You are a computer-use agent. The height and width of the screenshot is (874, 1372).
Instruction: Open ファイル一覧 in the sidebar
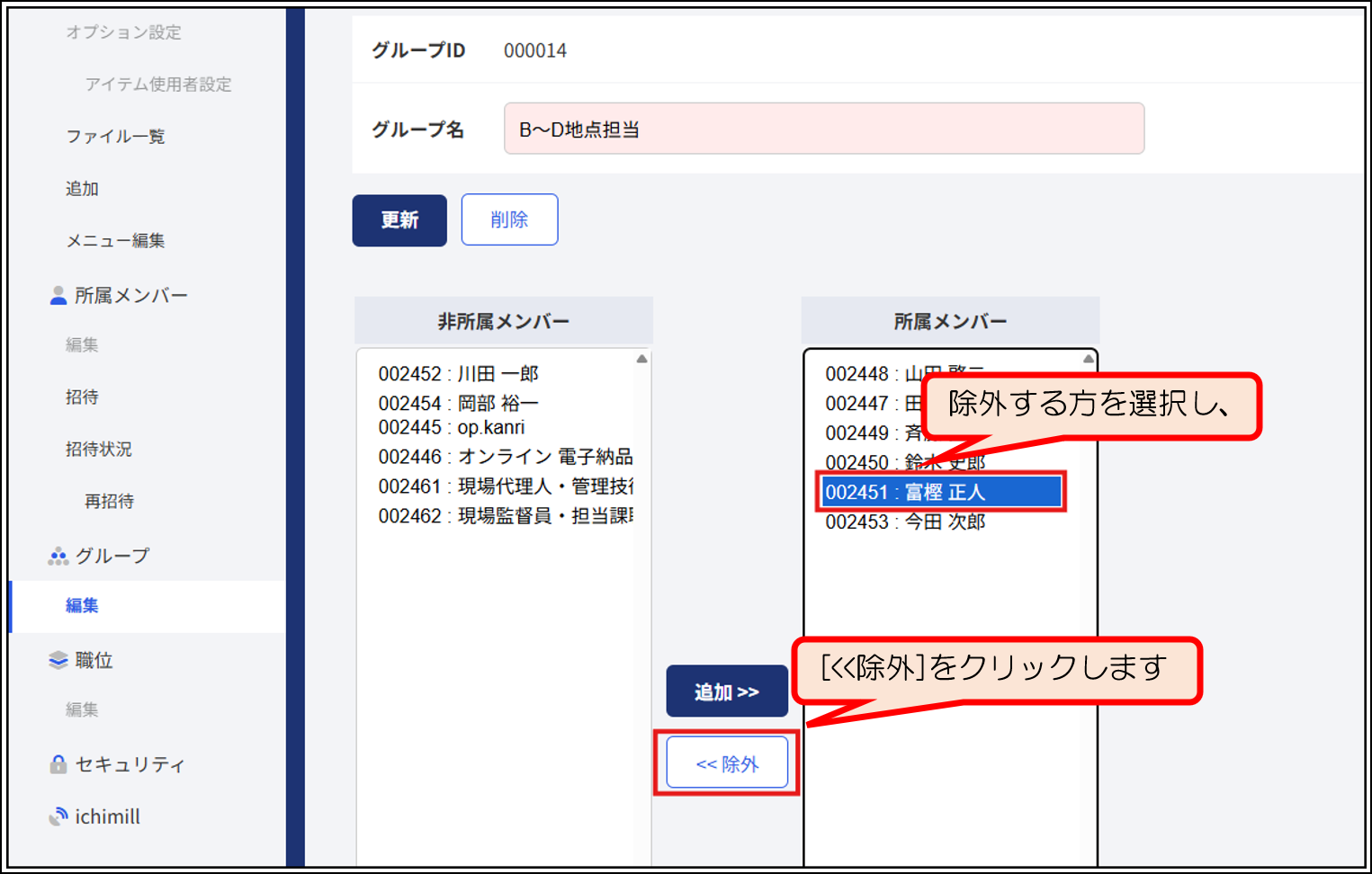115,137
